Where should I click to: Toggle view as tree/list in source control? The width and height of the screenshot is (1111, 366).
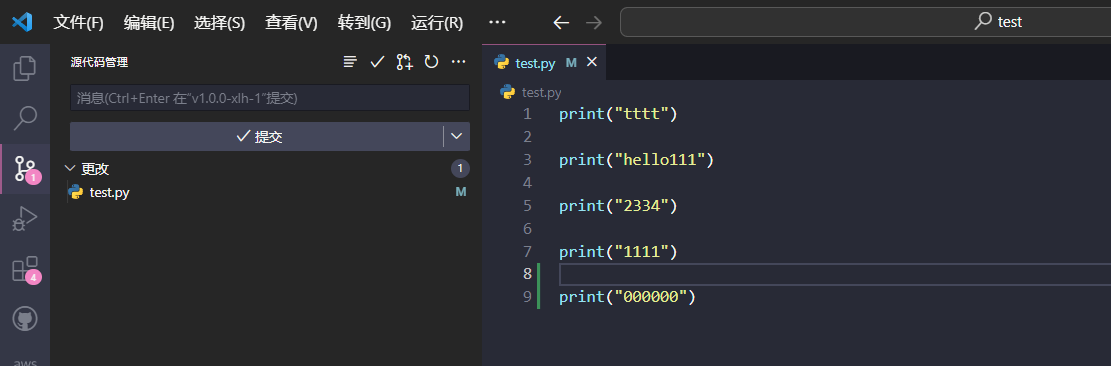click(350, 62)
